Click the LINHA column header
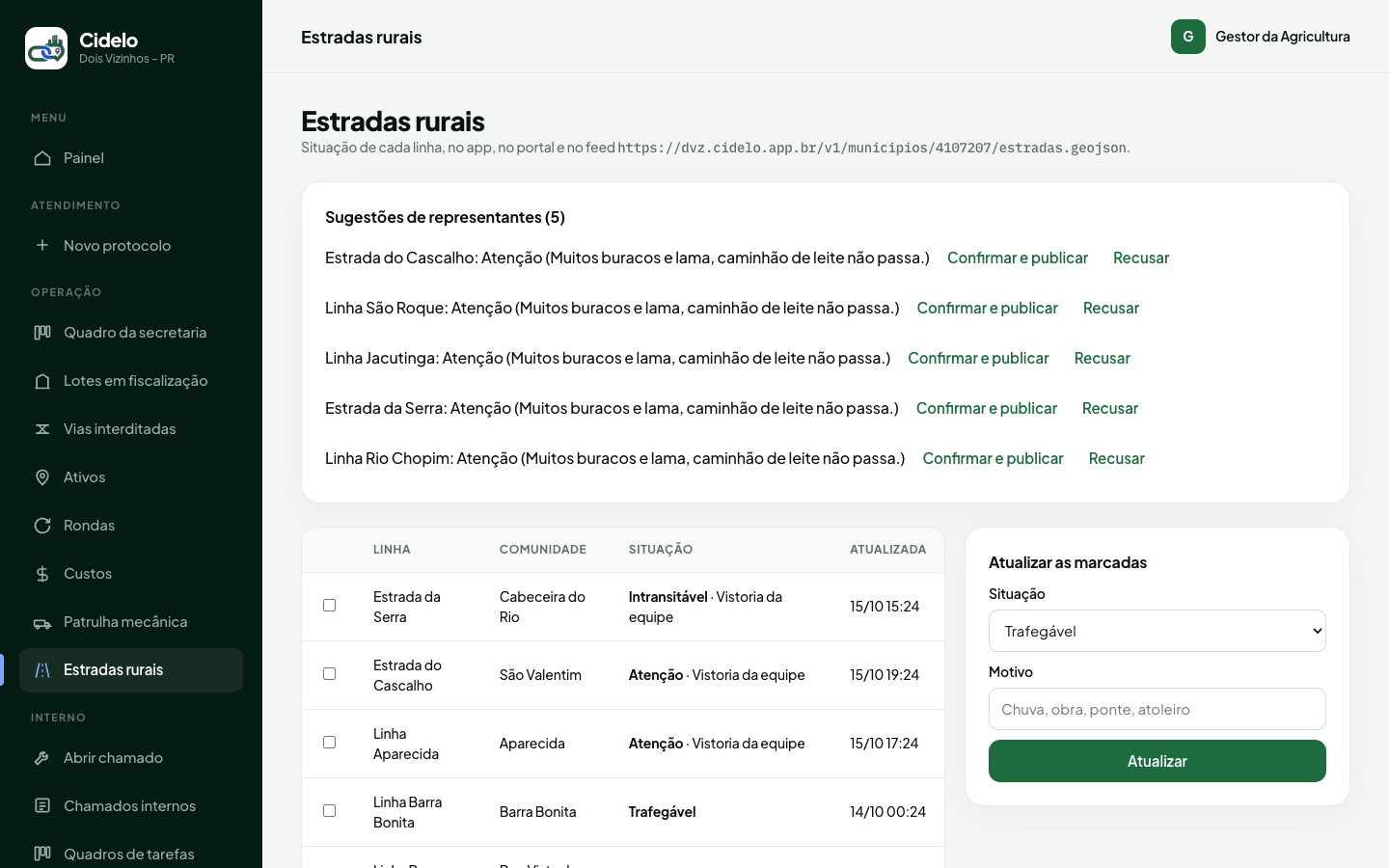 (392, 550)
